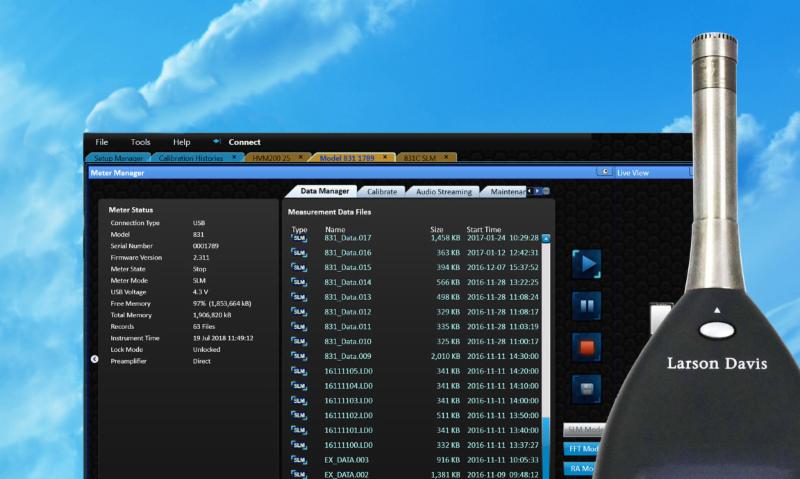Click Firmware Version value 2.311
Image resolution: width=800 pixels, height=479 pixels.
click(201, 258)
